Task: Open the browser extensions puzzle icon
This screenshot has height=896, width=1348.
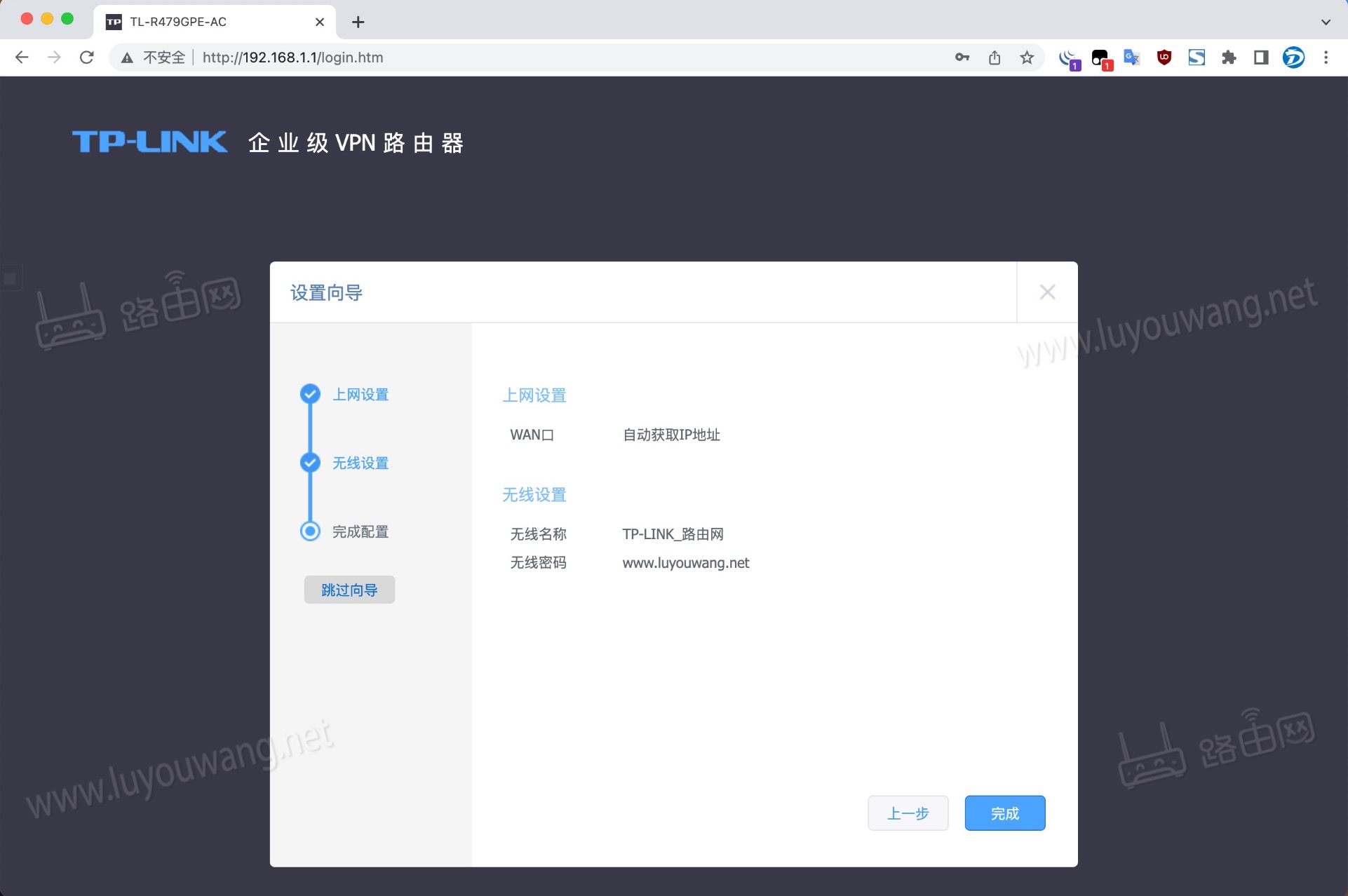Action: [x=1229, y=57]
